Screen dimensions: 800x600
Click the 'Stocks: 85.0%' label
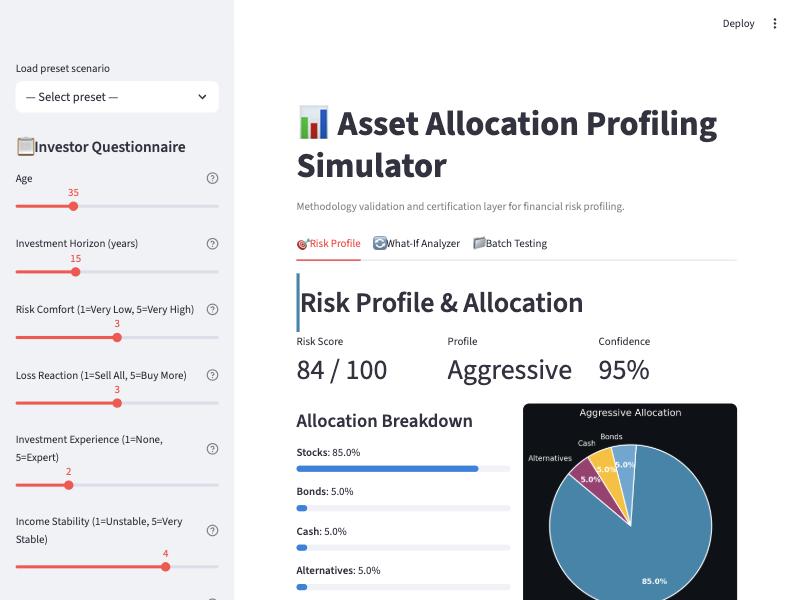pyautogui.click(x=328, y=453)
